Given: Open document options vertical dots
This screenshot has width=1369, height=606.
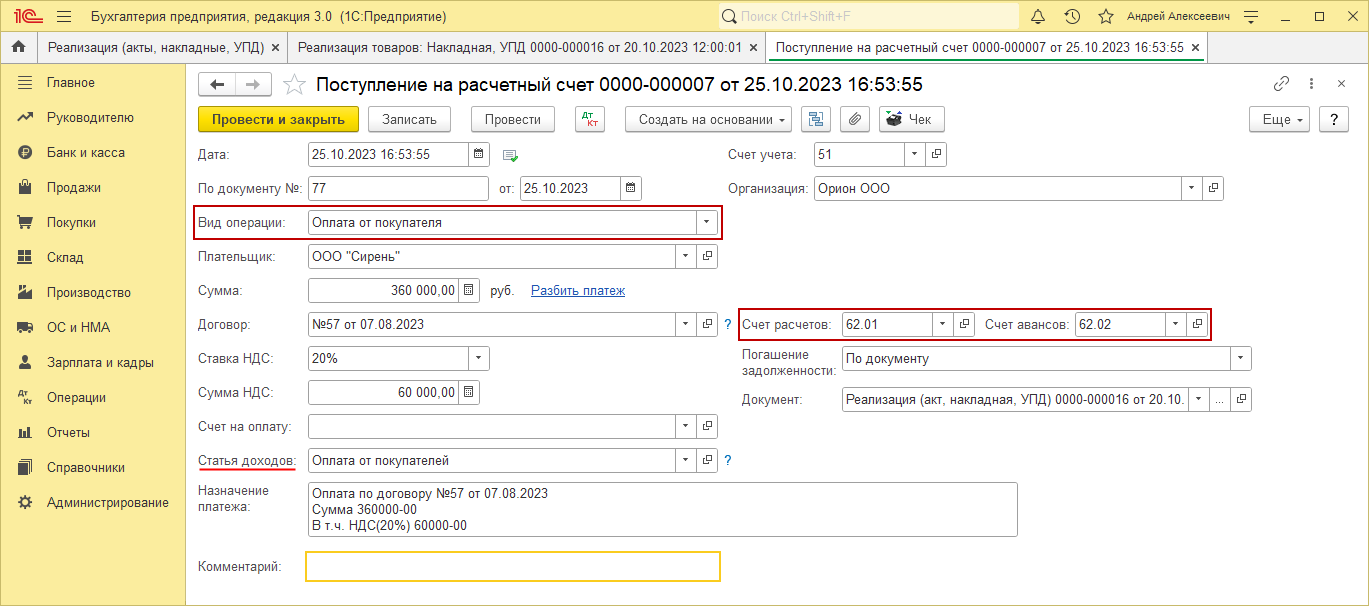Looking at the screenshot, I should pos(1311,85).
